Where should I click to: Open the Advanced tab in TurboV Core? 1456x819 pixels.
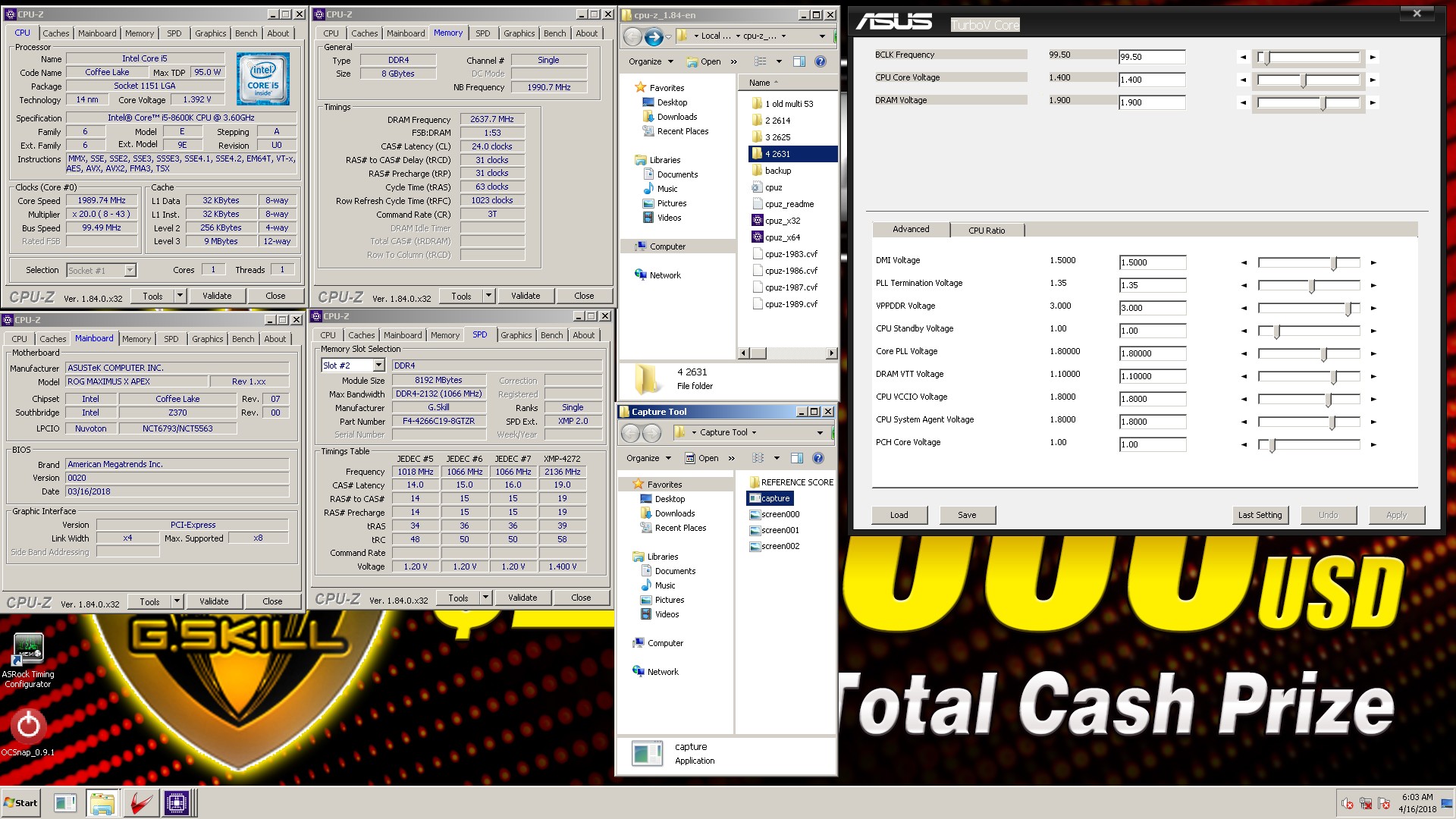(911, 229)
